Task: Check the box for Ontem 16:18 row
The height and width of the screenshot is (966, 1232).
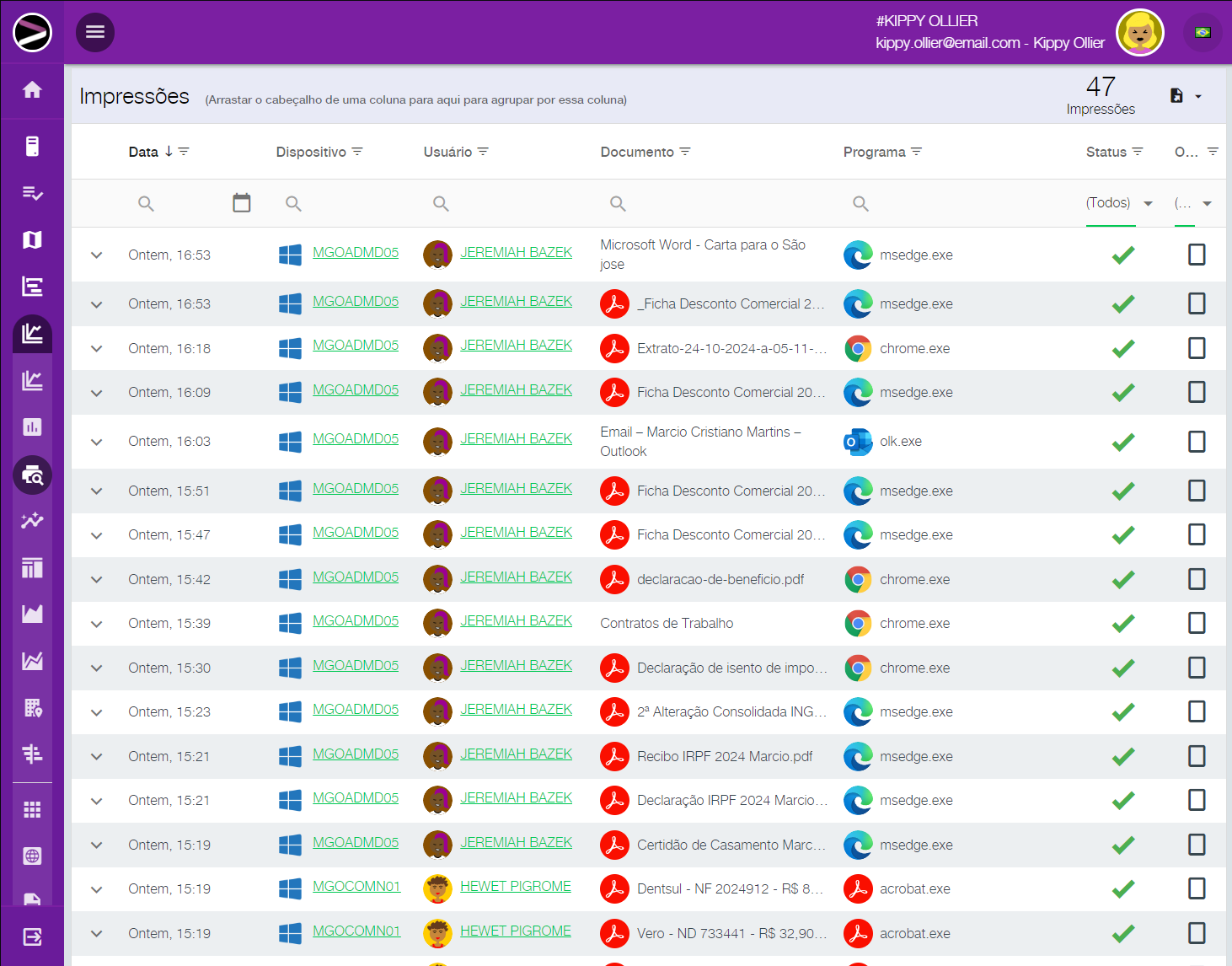Action: click(1197, 348)
